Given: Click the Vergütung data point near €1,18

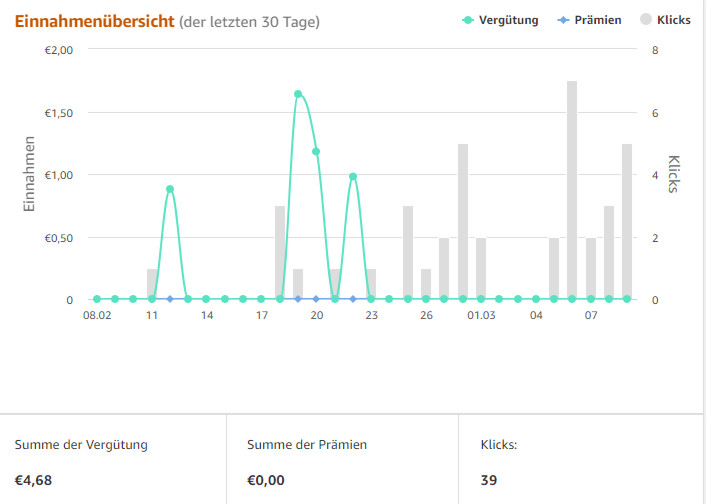Looking at the screenshot, I should (316, 152).
